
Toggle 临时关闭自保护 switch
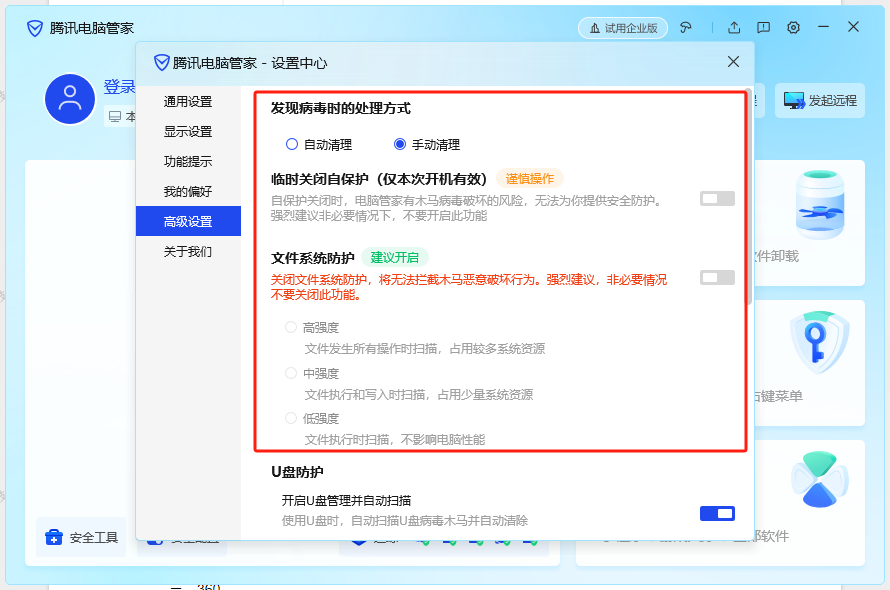pyautogui.click(x=717, y=199)
